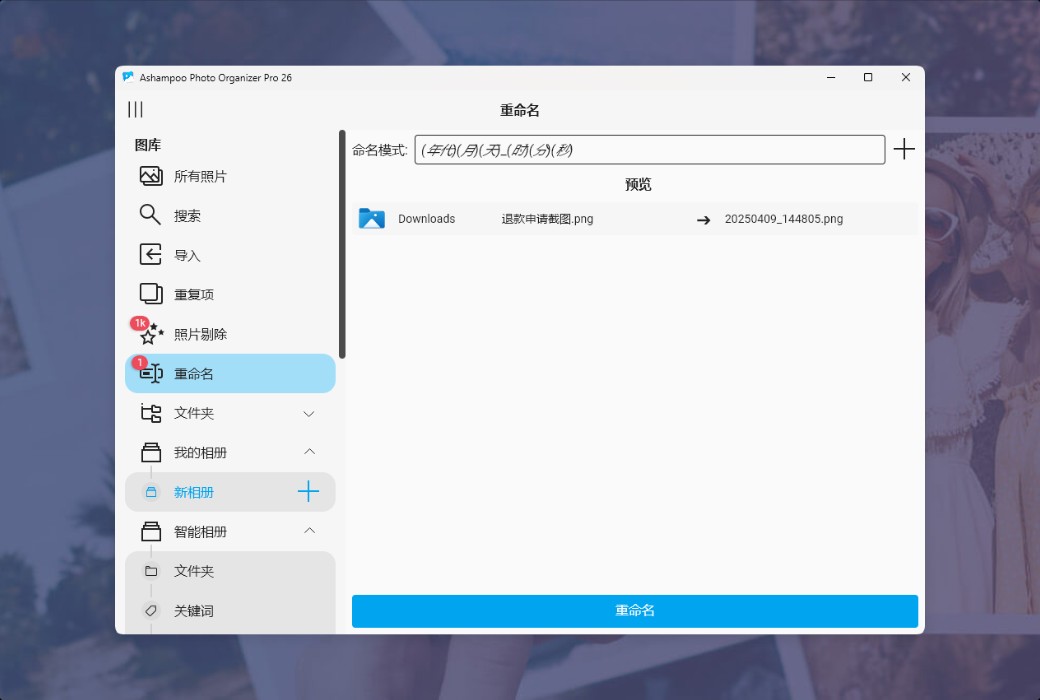Collapse the 我的相册 section
Image resolution: width=1040 pixels, height=700 pixels.
[x=310, y=452]
